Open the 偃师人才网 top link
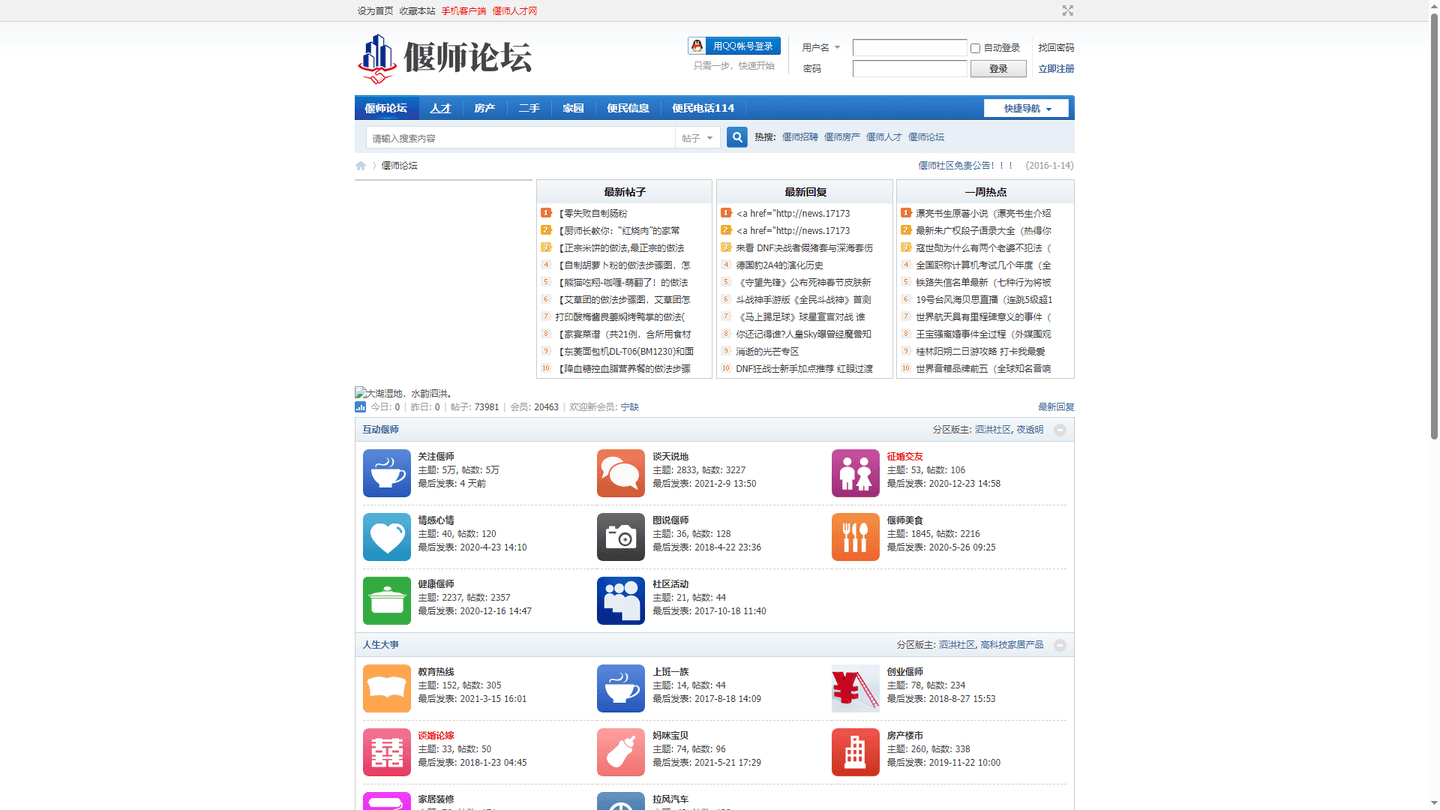 (515, 11)
